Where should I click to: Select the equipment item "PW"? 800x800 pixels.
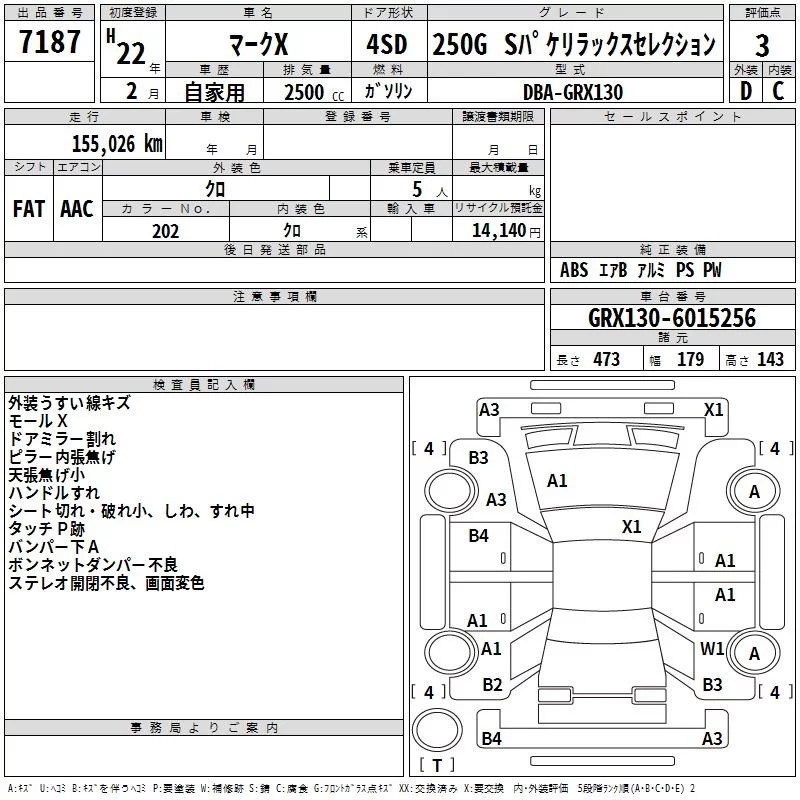point(712,270)
